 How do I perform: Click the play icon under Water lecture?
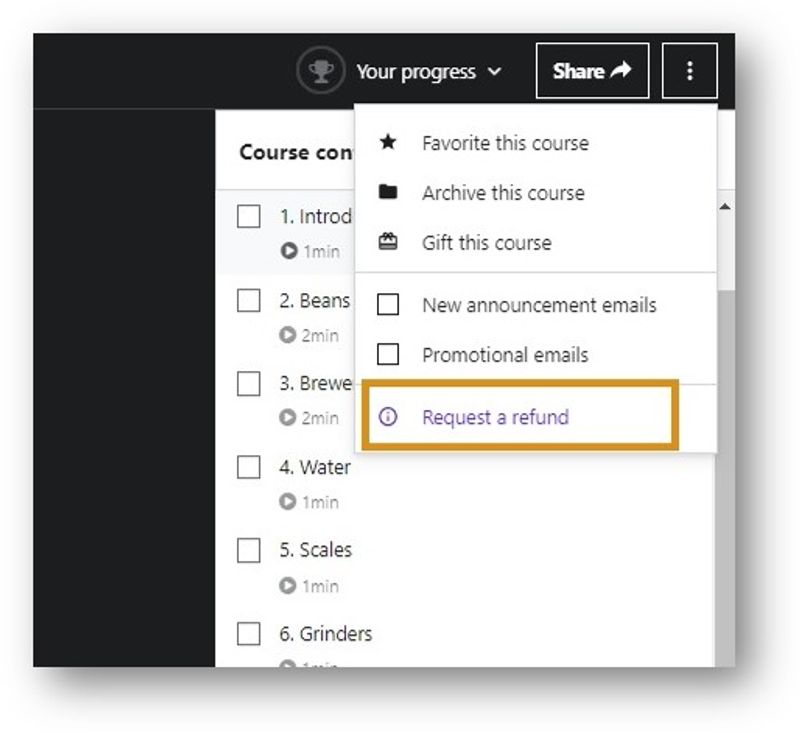tap(289, 502)
